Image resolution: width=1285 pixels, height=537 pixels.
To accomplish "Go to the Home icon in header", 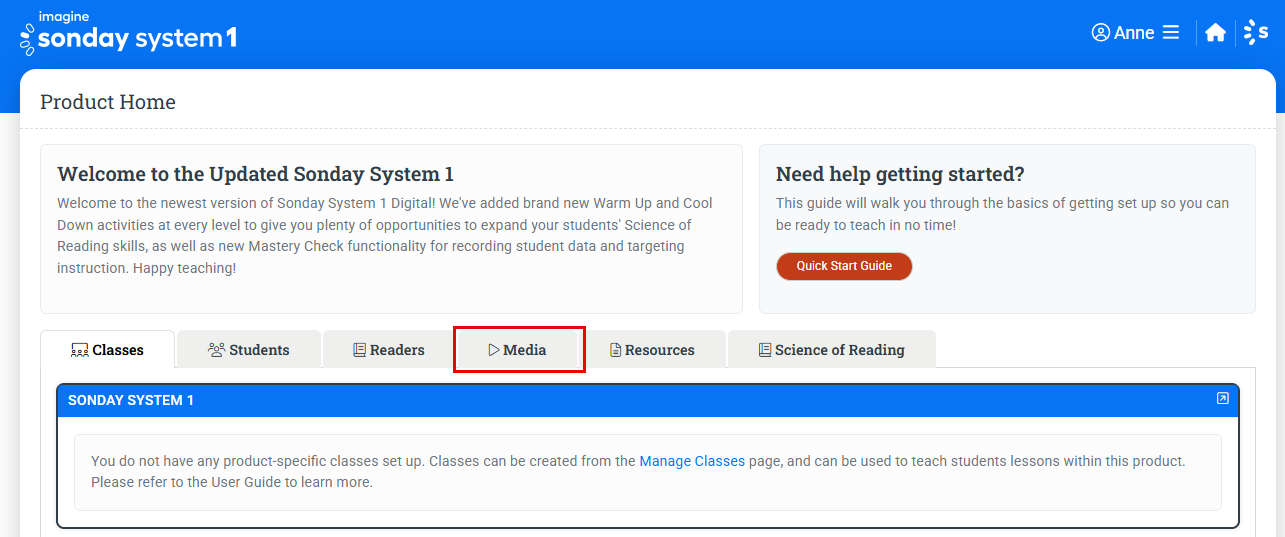I will (x=1215, y=33).
